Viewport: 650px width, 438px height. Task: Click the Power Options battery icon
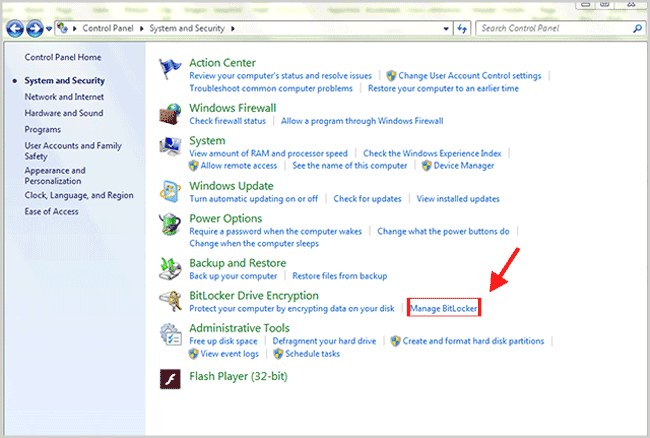coord(170,224)
